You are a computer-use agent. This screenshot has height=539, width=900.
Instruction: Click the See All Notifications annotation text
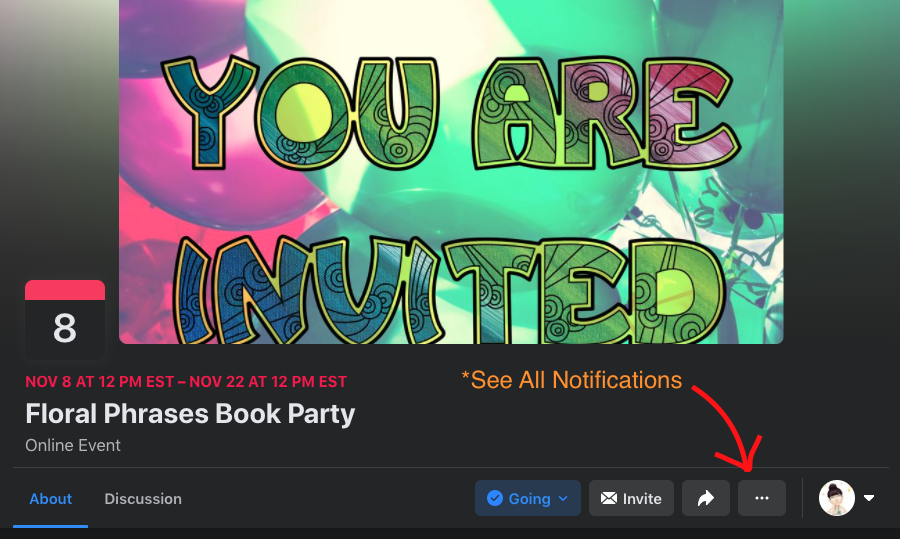(x=572, y=380)
